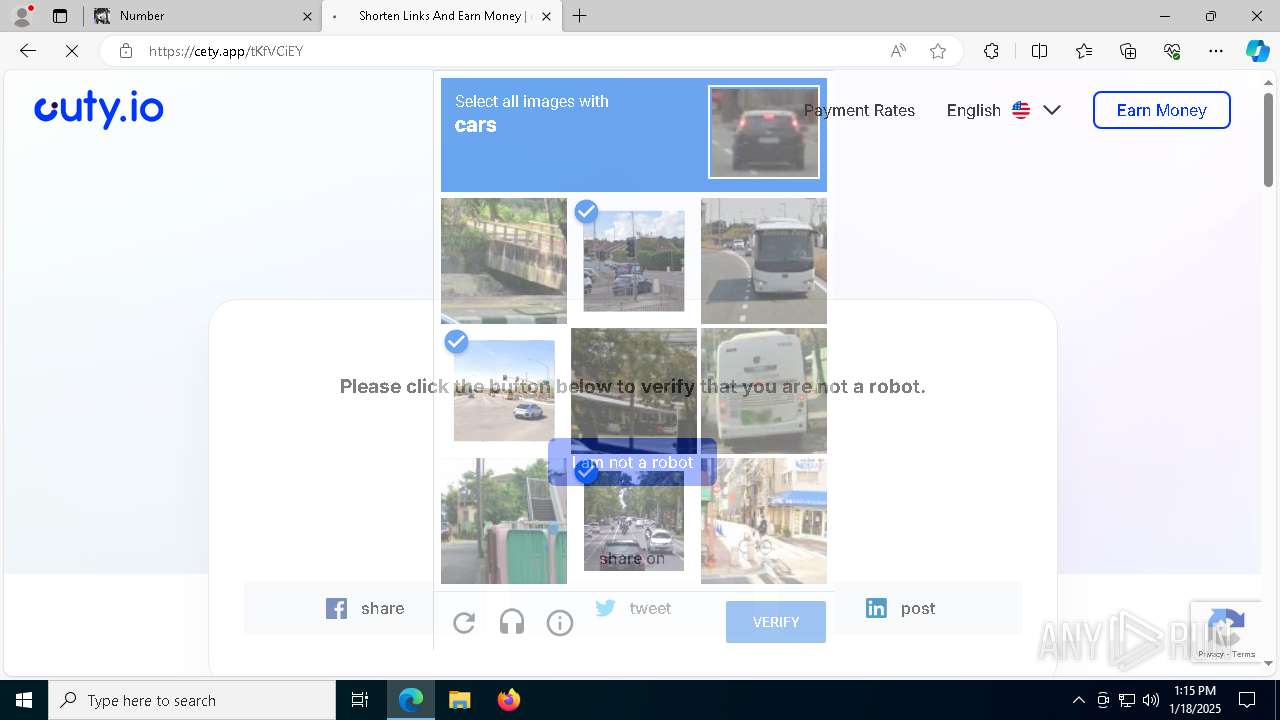Open the browser profile avatar
Image resolution: width=1280 pixels, height=720 pixels.
(x=22, y=15)
